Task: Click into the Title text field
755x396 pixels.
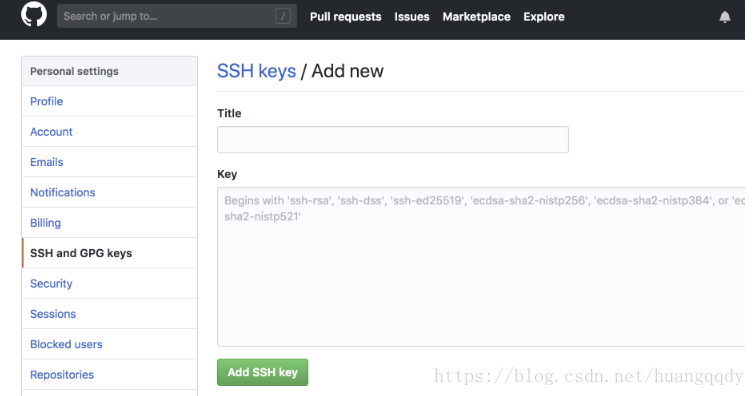Action: [x=392, y=140]
